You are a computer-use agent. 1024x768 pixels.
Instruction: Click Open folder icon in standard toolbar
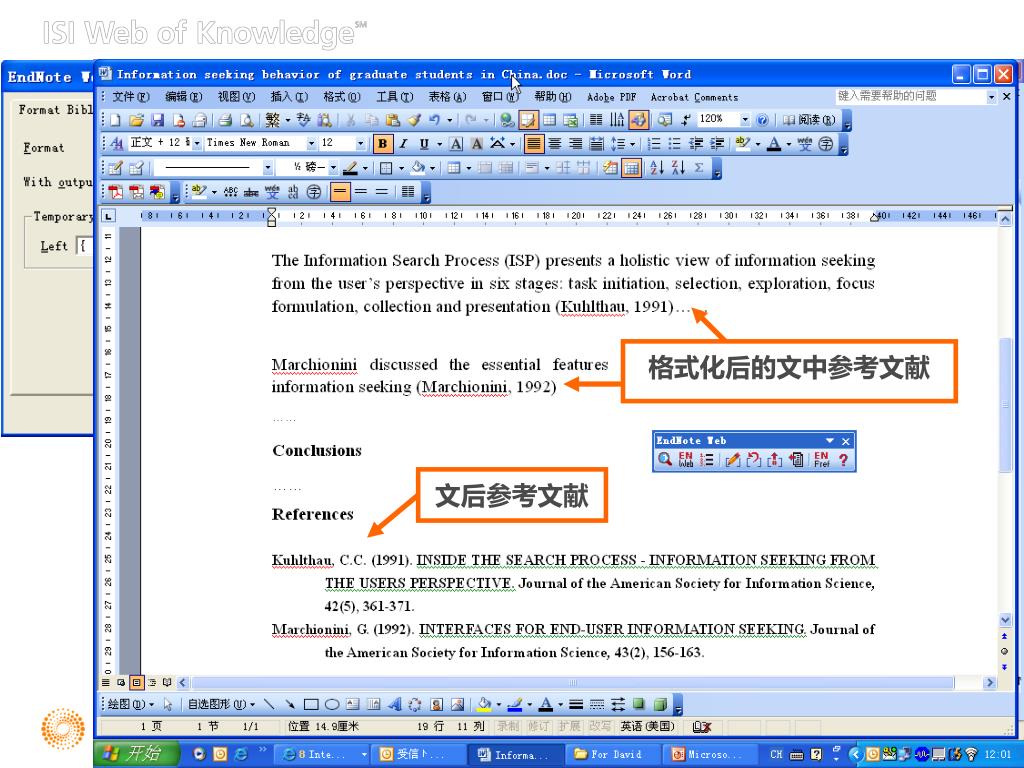point(136,120)
